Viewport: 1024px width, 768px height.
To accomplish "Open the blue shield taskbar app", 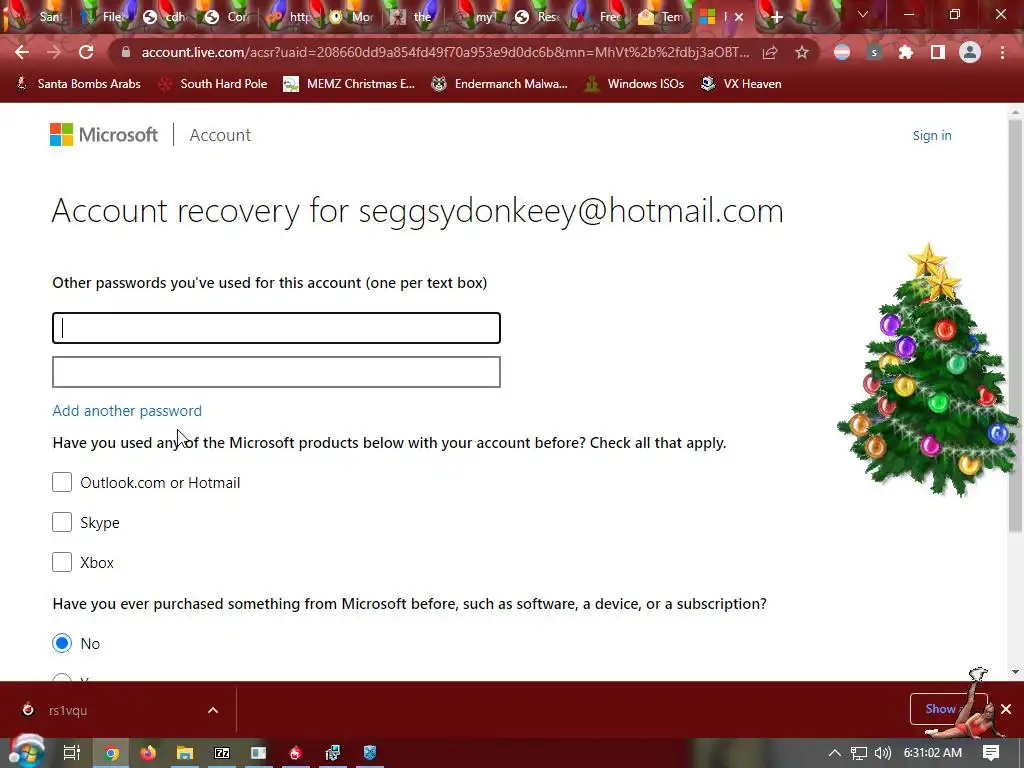I will click(370, 753).
